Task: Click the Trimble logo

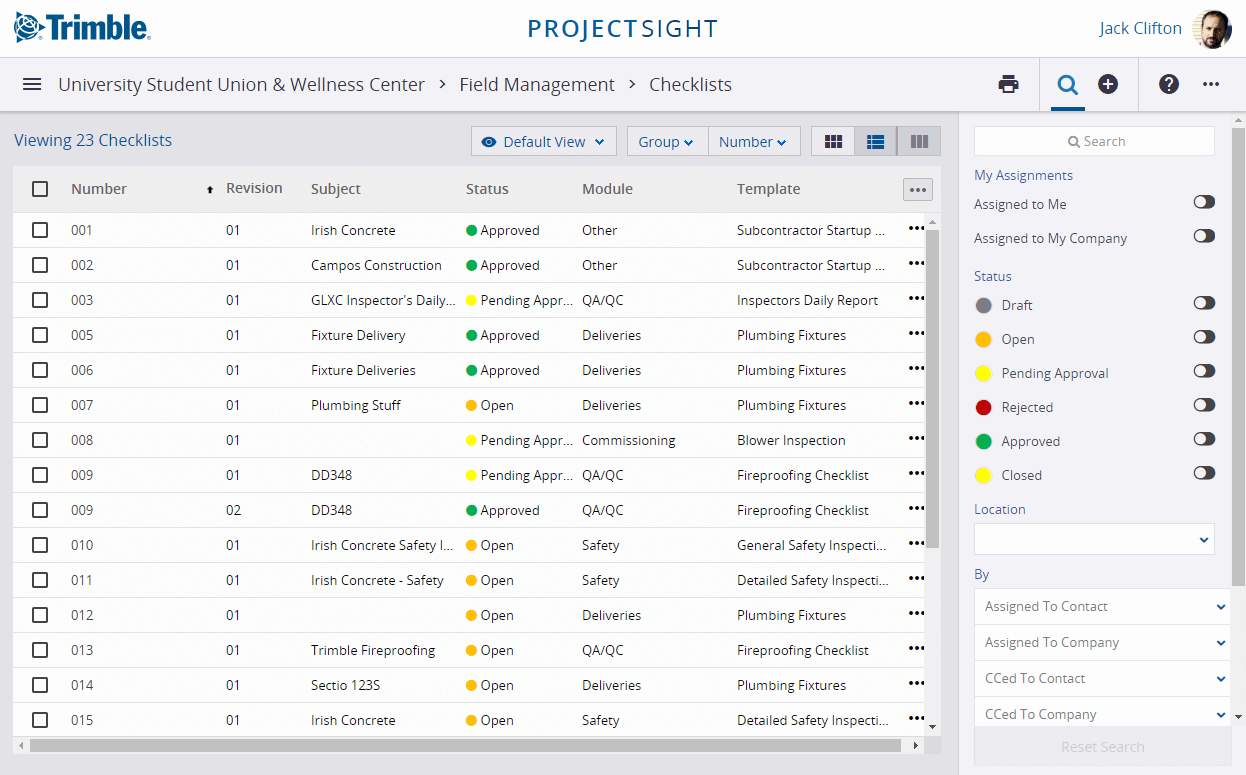Action: (x=83, y=28)
